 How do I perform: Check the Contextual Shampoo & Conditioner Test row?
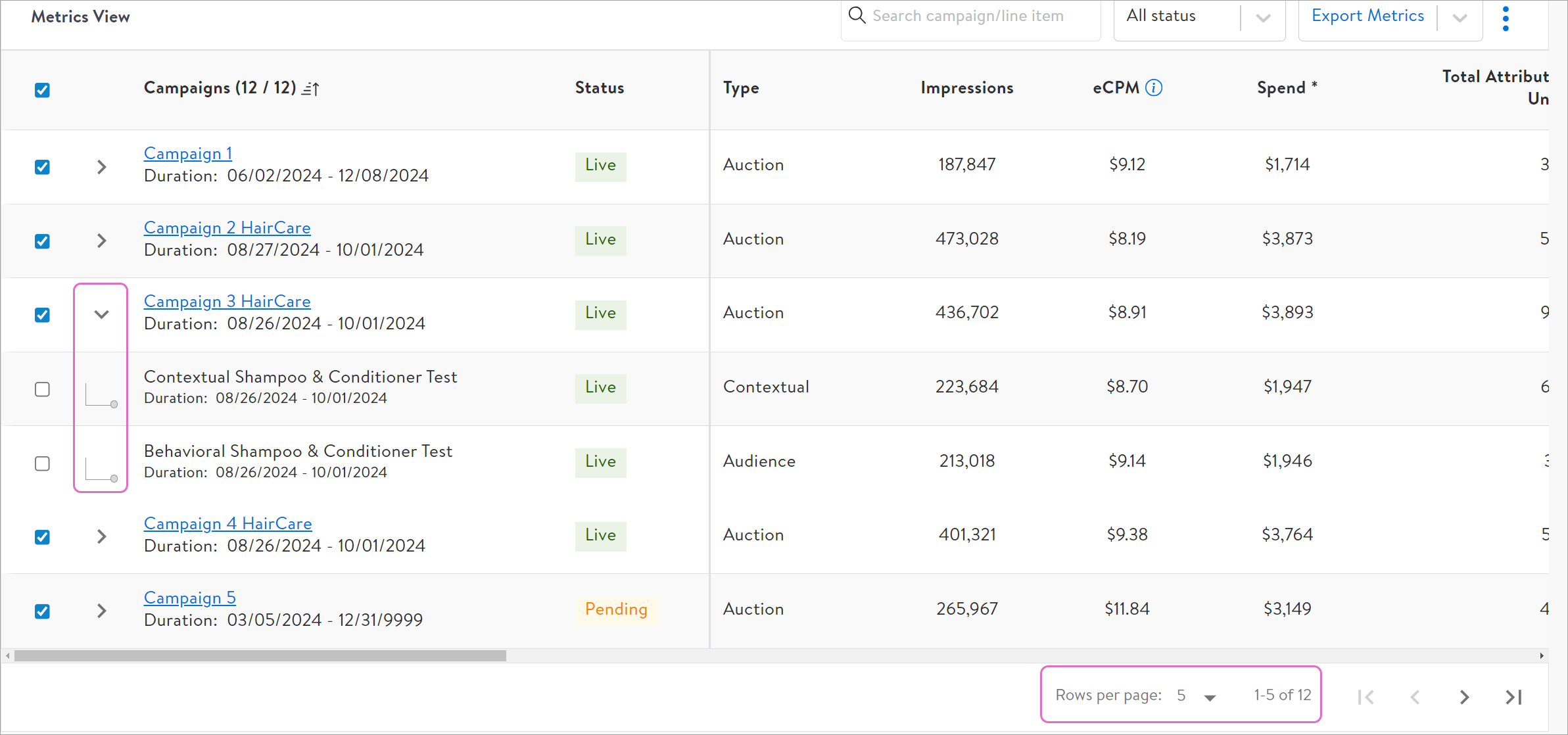click(42, 389)
